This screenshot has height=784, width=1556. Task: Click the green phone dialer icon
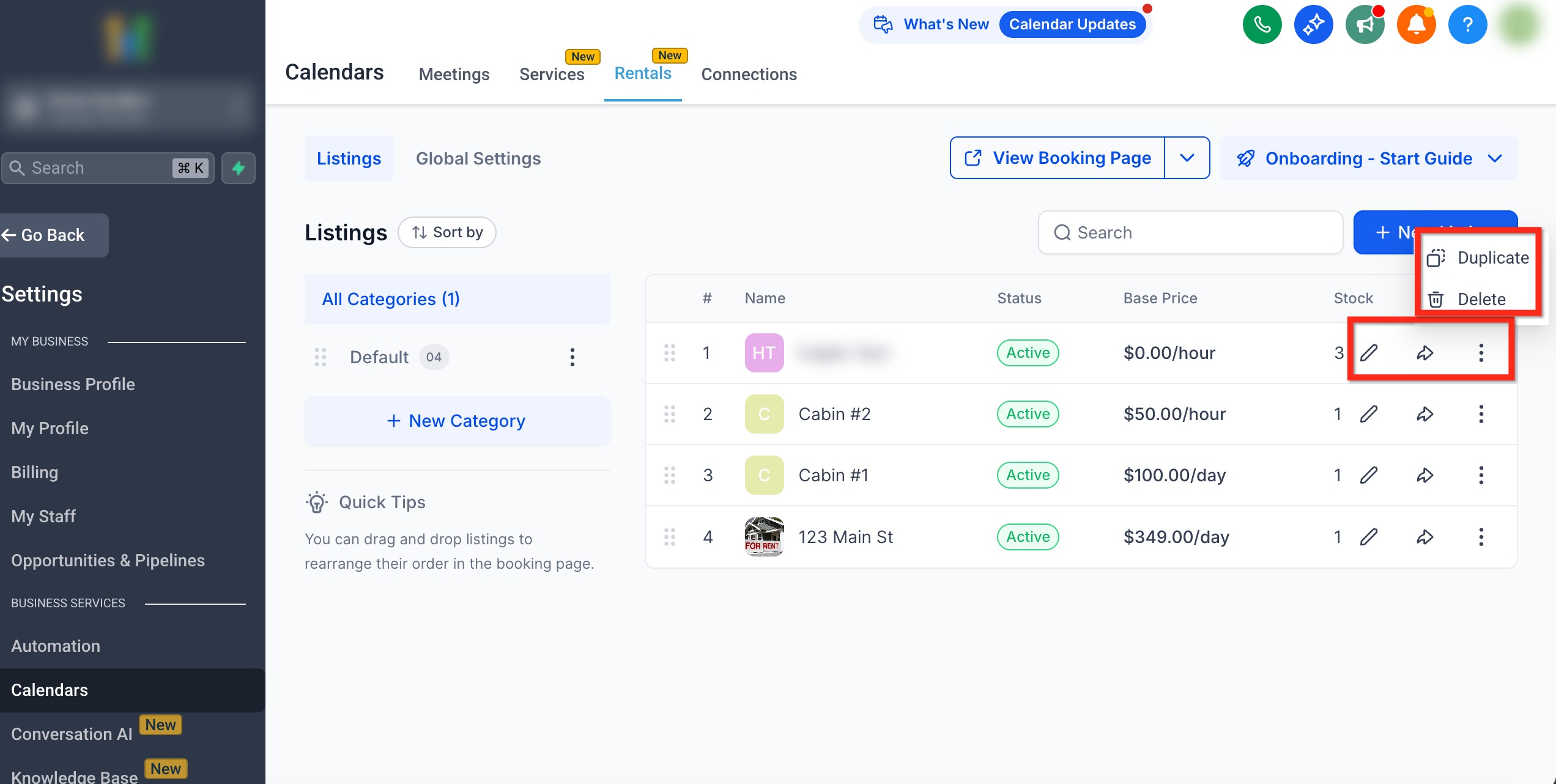pos(1262,24)
